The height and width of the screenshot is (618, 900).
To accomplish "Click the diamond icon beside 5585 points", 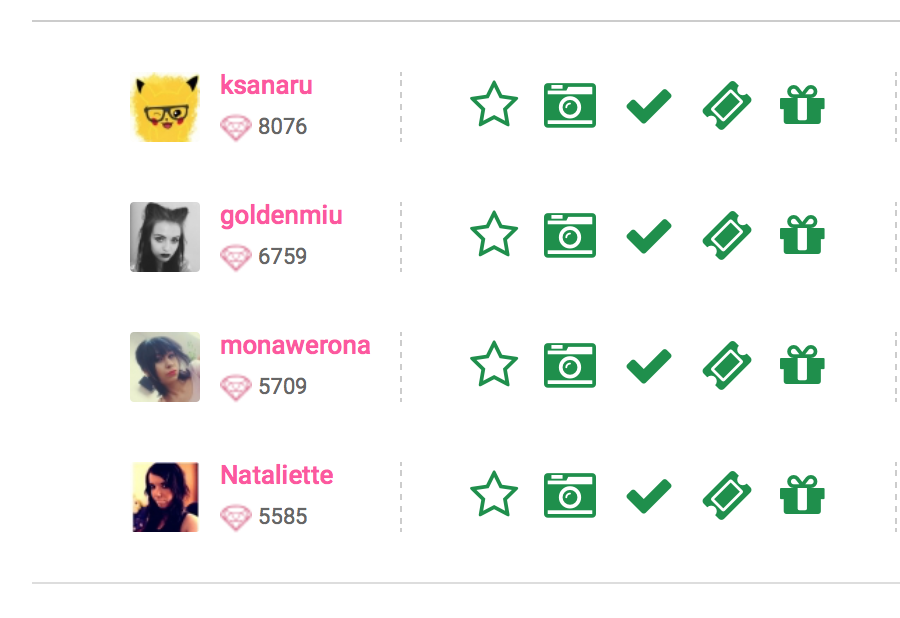I will (235, 517).
